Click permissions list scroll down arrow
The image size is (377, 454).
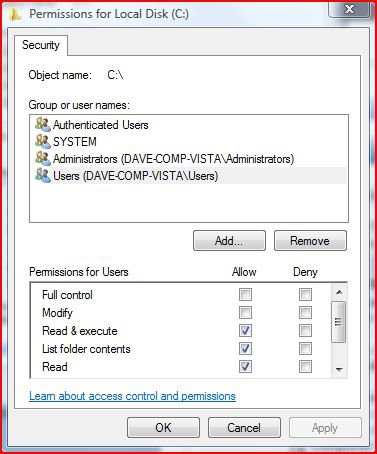click(339, 369)
